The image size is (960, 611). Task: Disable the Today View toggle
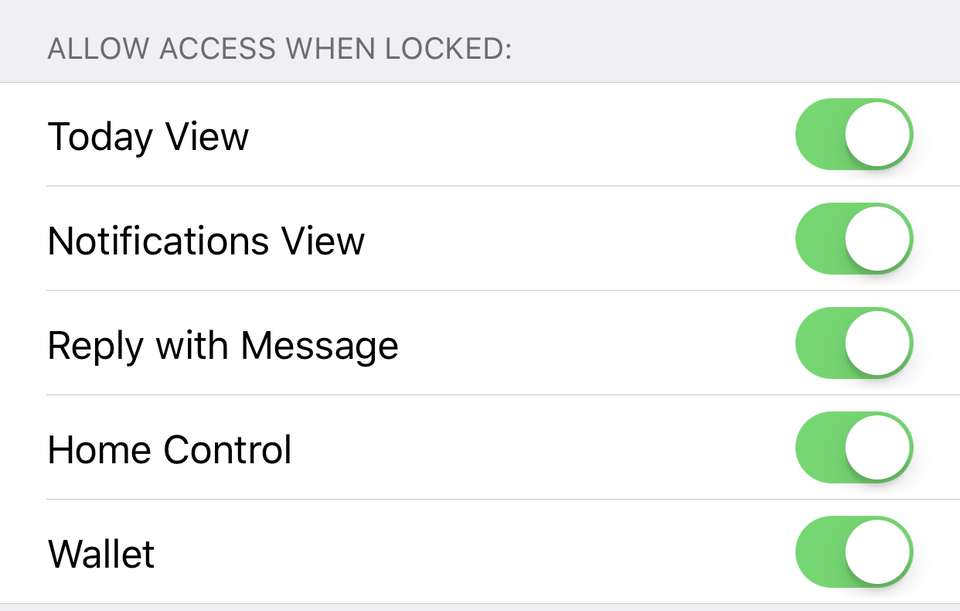854,134
